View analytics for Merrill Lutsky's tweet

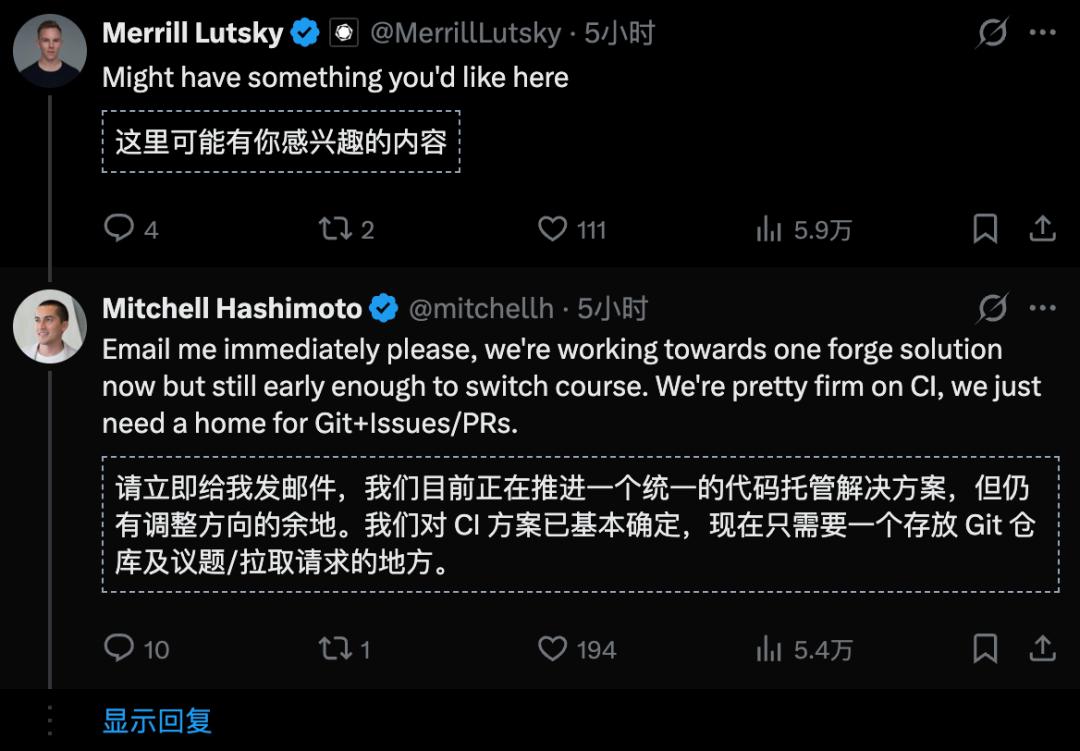point(769,230)
